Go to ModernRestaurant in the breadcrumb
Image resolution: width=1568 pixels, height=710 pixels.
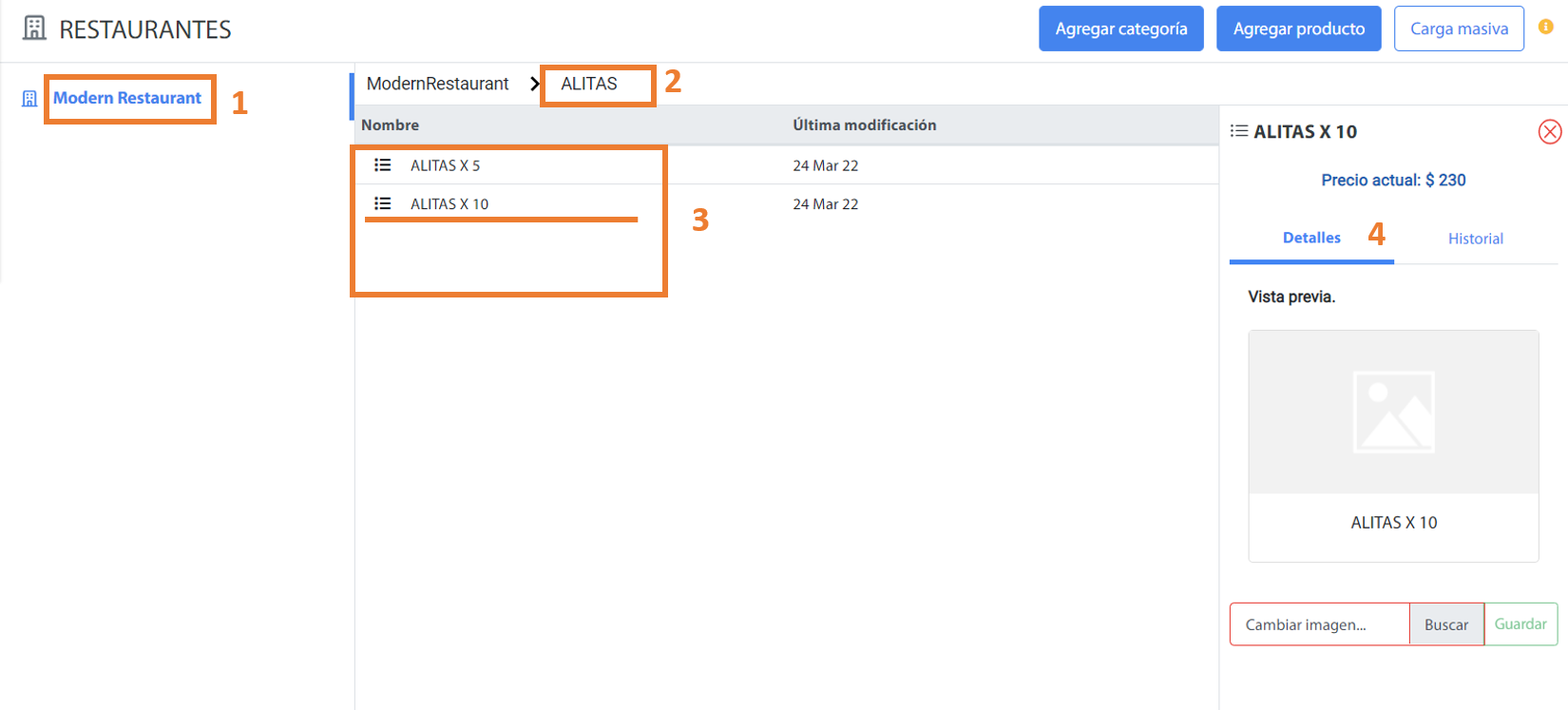(437, 84)
